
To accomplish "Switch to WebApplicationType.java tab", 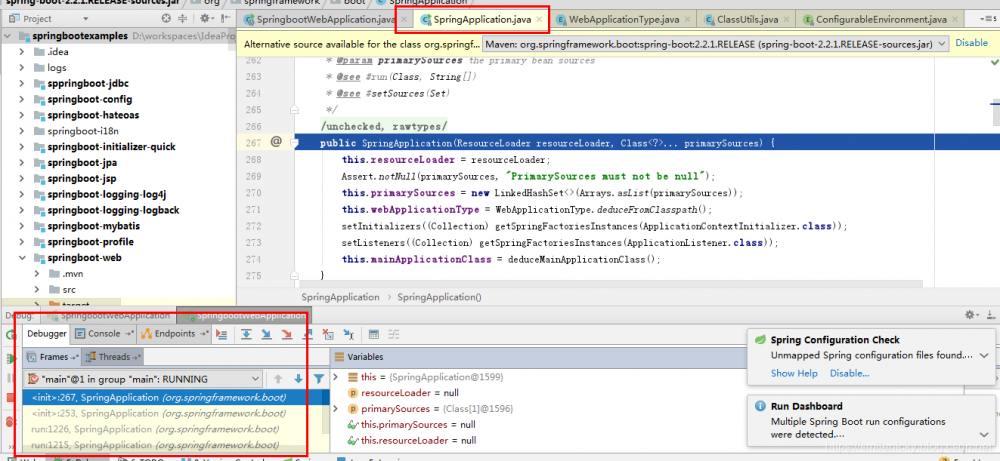I will pos(625,19).
